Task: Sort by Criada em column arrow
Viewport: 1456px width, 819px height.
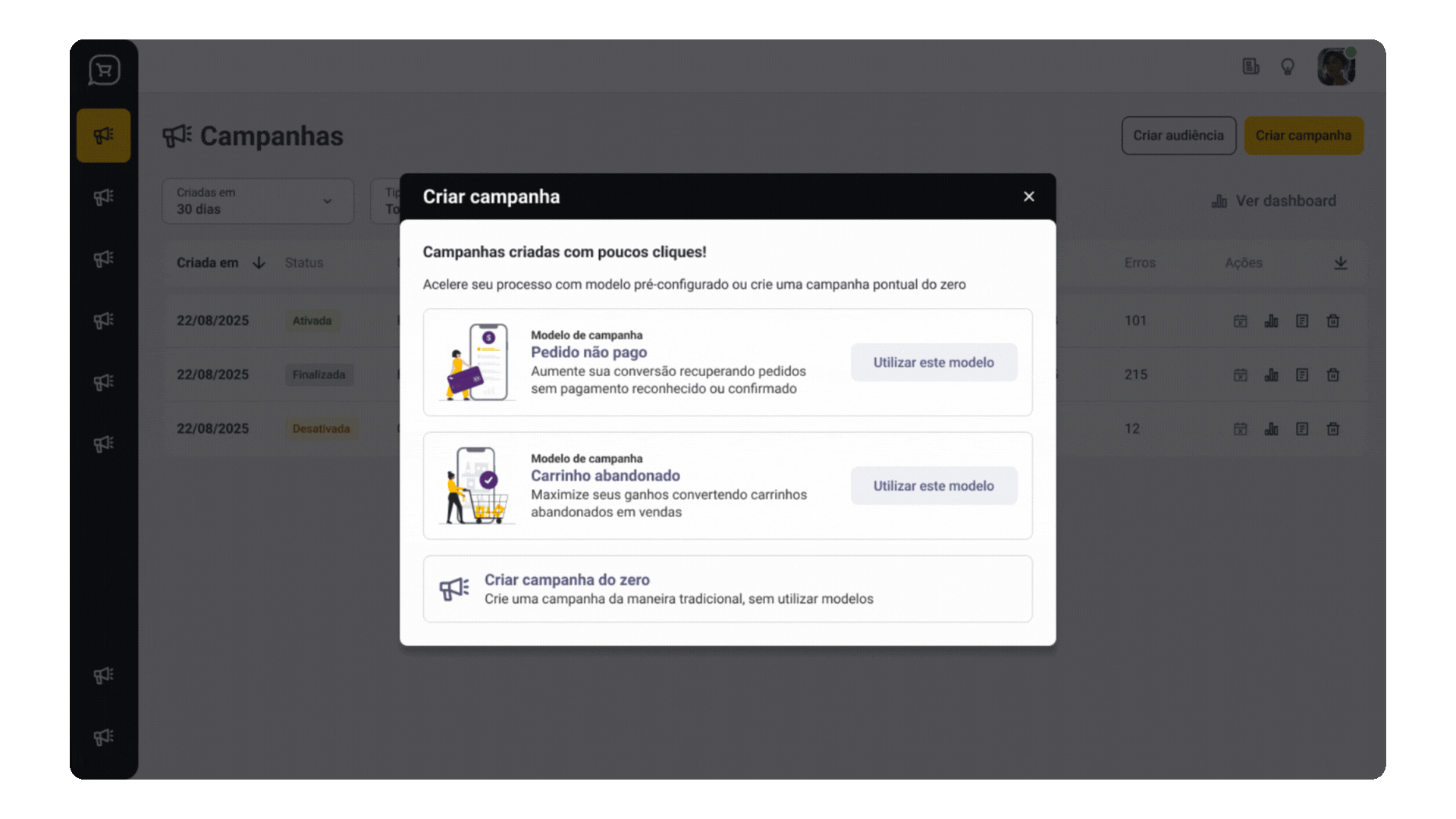Action: 259,263
